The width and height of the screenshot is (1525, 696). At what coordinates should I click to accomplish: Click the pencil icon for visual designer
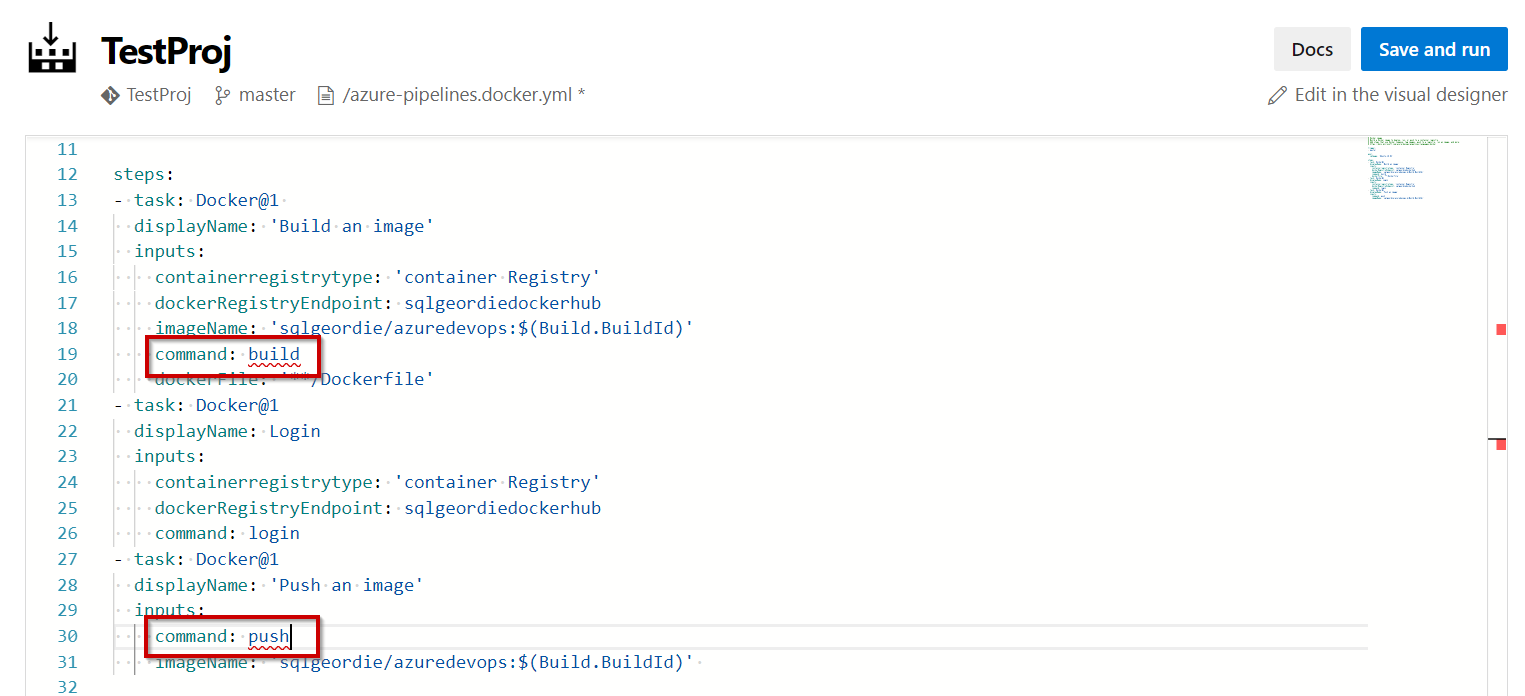1277,95
